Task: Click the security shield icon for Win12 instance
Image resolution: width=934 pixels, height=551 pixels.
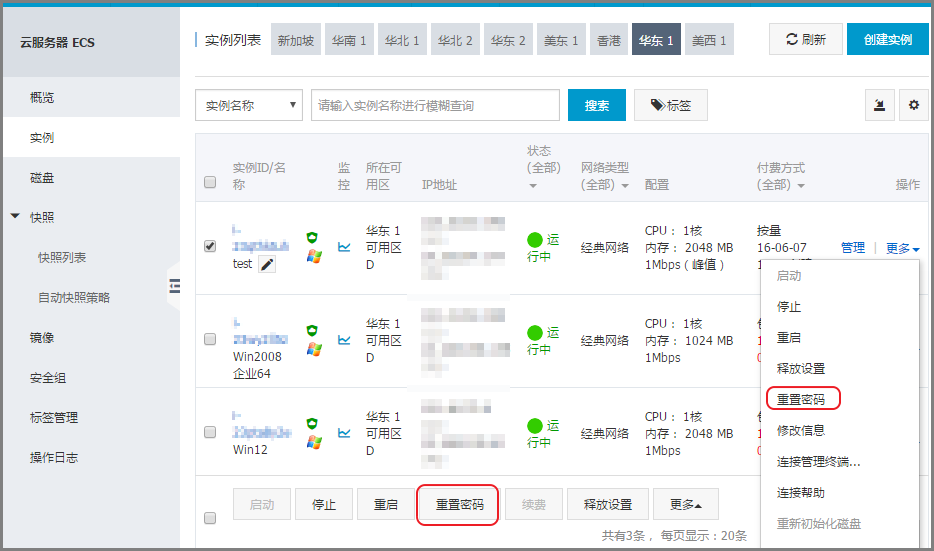Action: (312, 424)
